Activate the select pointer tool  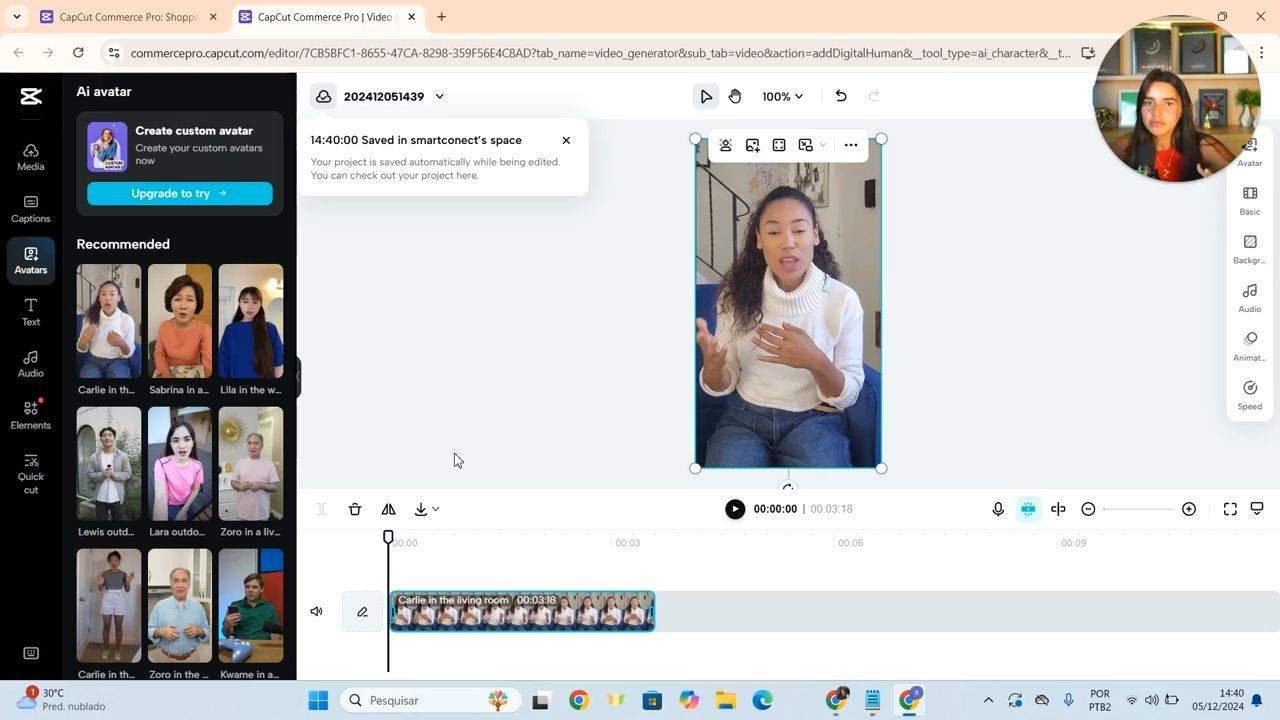click(x=706, y=96)
